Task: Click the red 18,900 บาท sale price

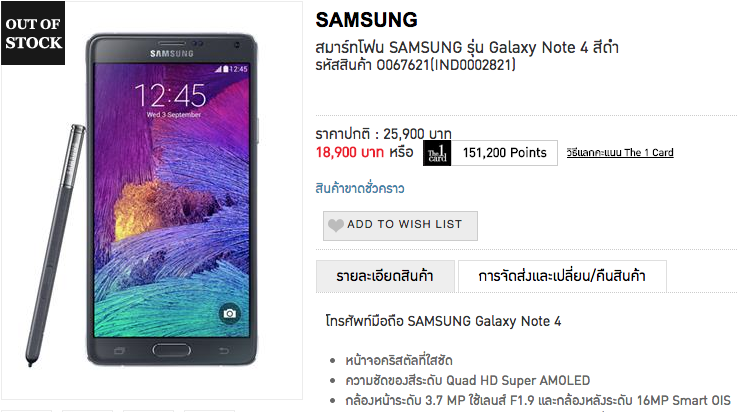Action: 350,152
